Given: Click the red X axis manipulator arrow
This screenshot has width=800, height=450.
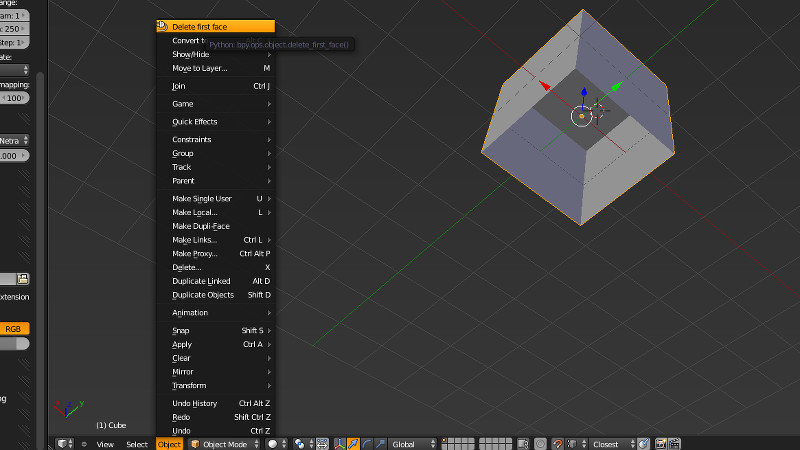Looking at the screenshot, I should (545, 86).
